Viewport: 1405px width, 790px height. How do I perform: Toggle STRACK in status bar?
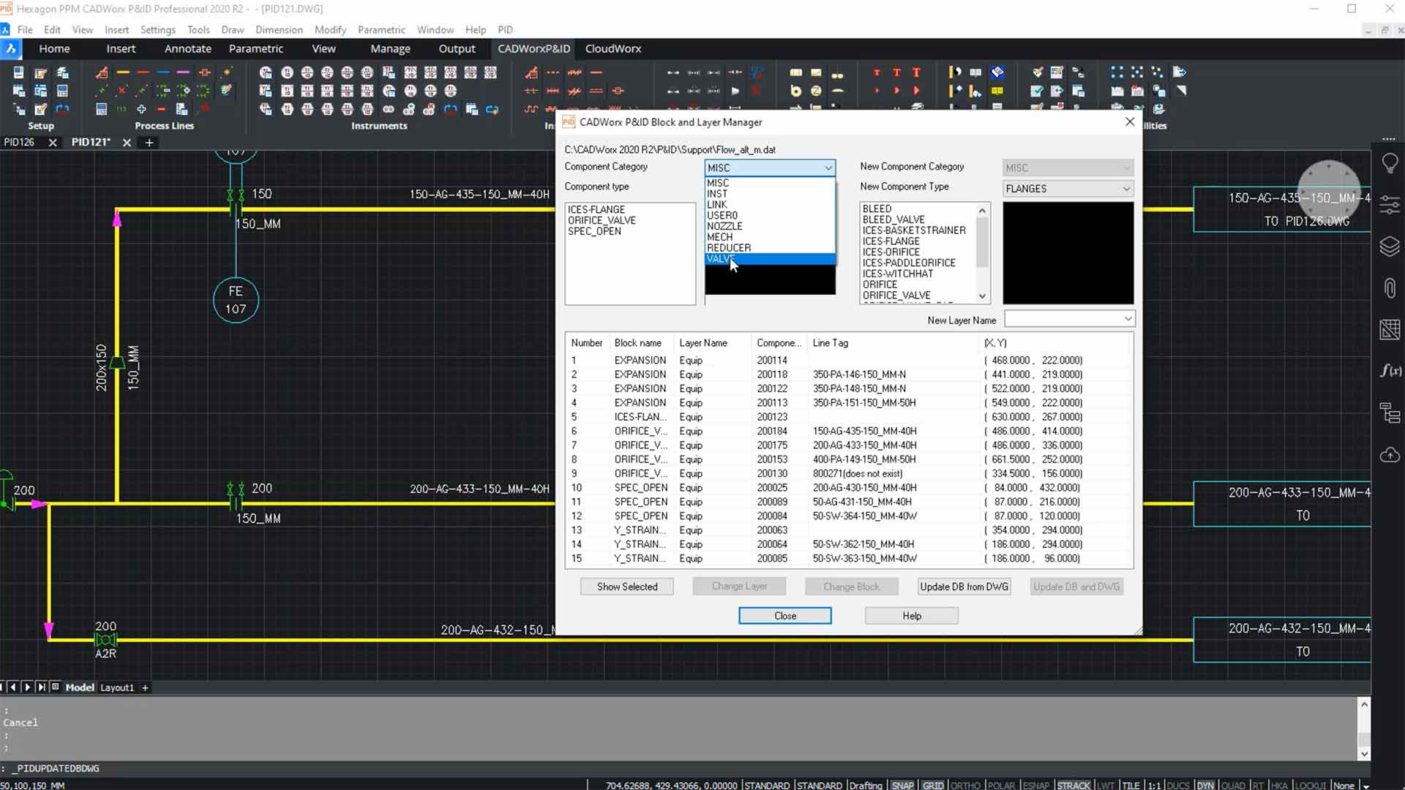point(1074,785)
